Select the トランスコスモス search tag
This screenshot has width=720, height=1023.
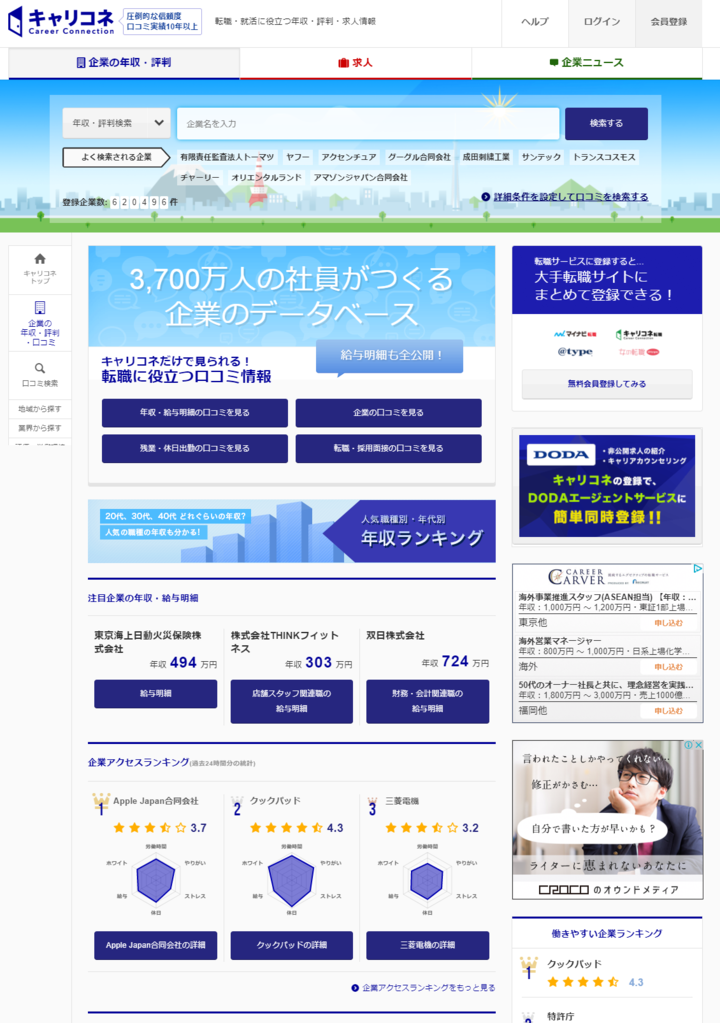pos(604,157)
